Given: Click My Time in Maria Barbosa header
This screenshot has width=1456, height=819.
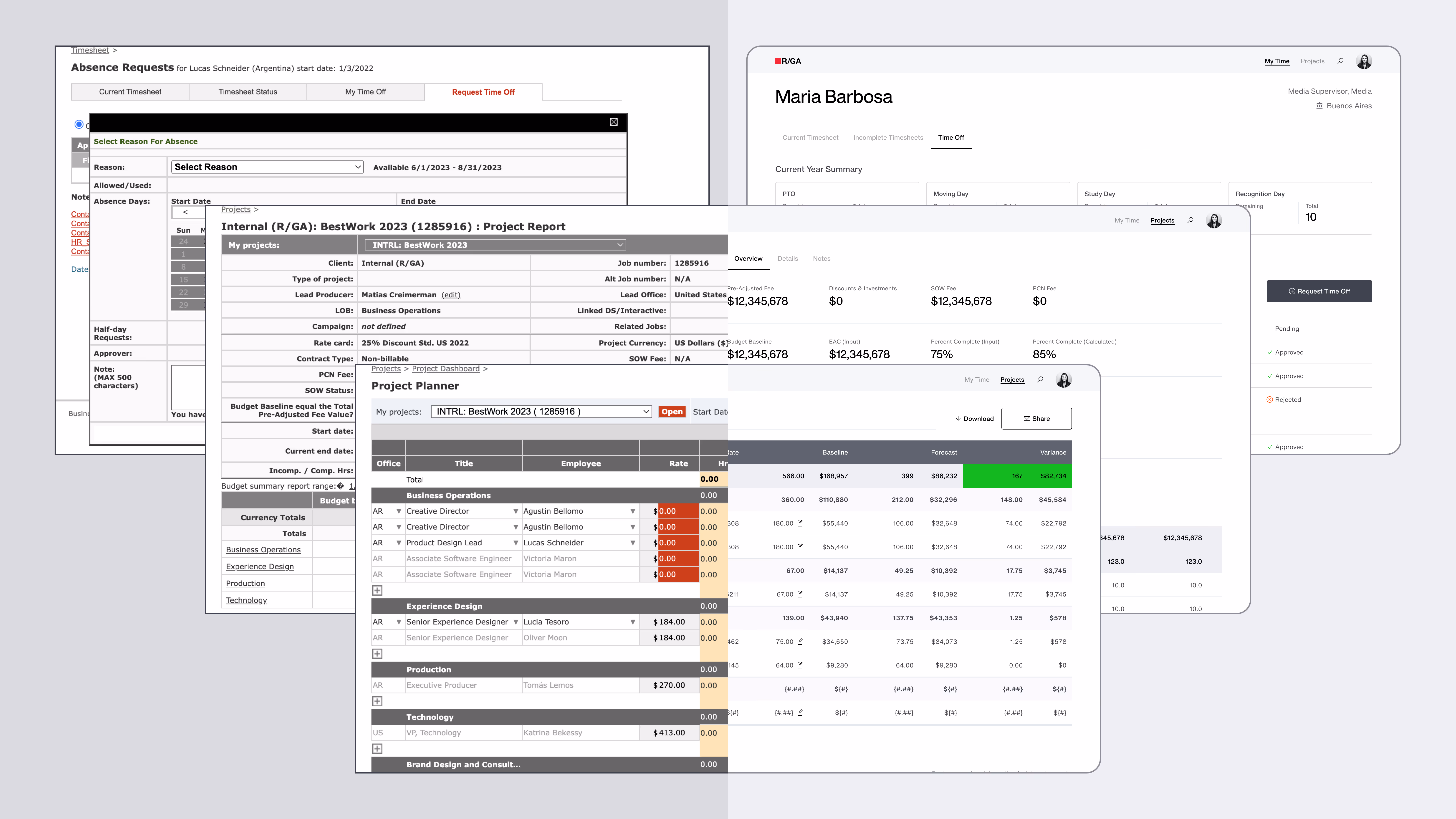Looking at the screenshot, I should 1277,61.
